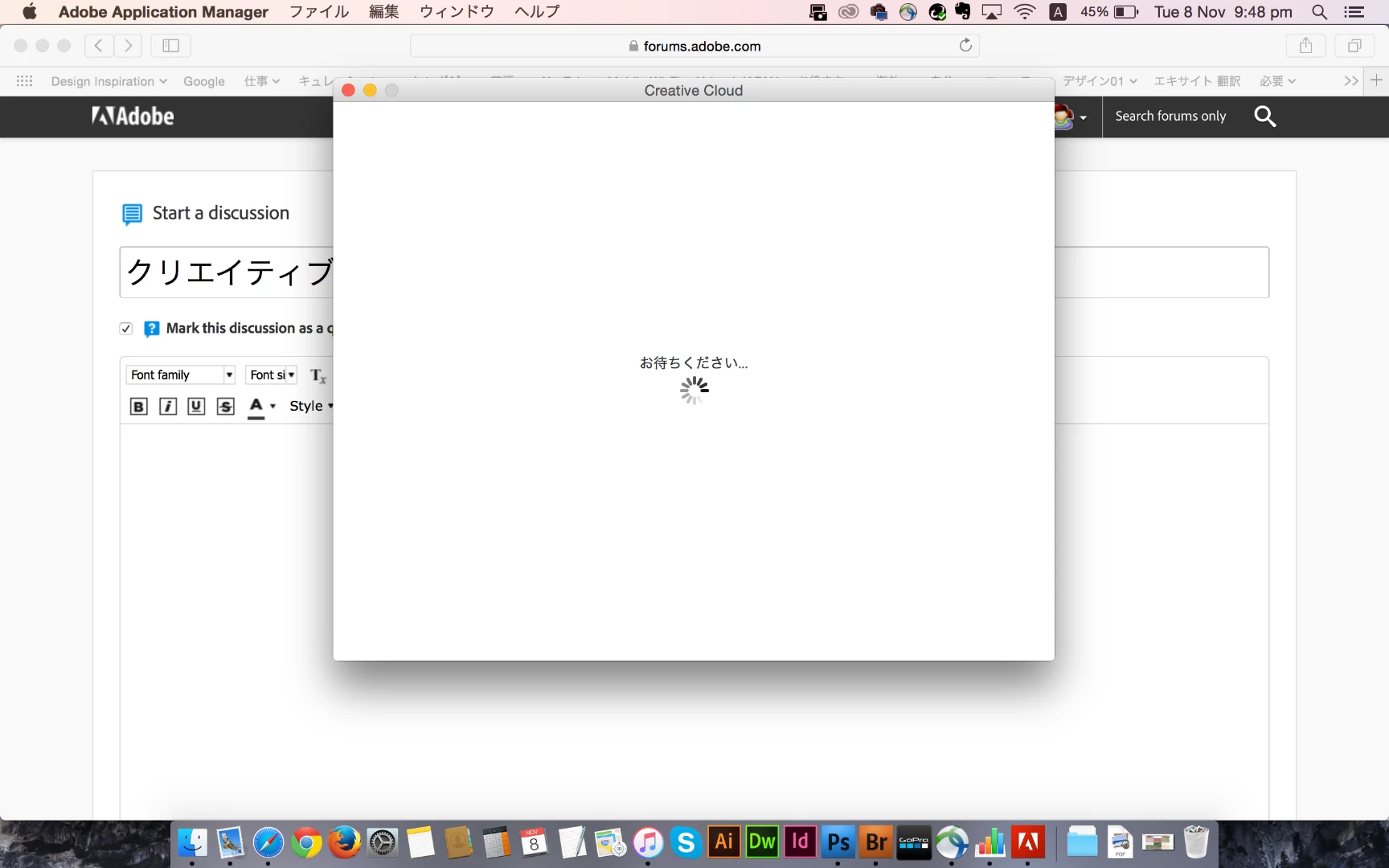Open Adobe InDesign in the Dock
Image resolution: width=1389 pixels, height=868 pixels.
pos(800,841)
